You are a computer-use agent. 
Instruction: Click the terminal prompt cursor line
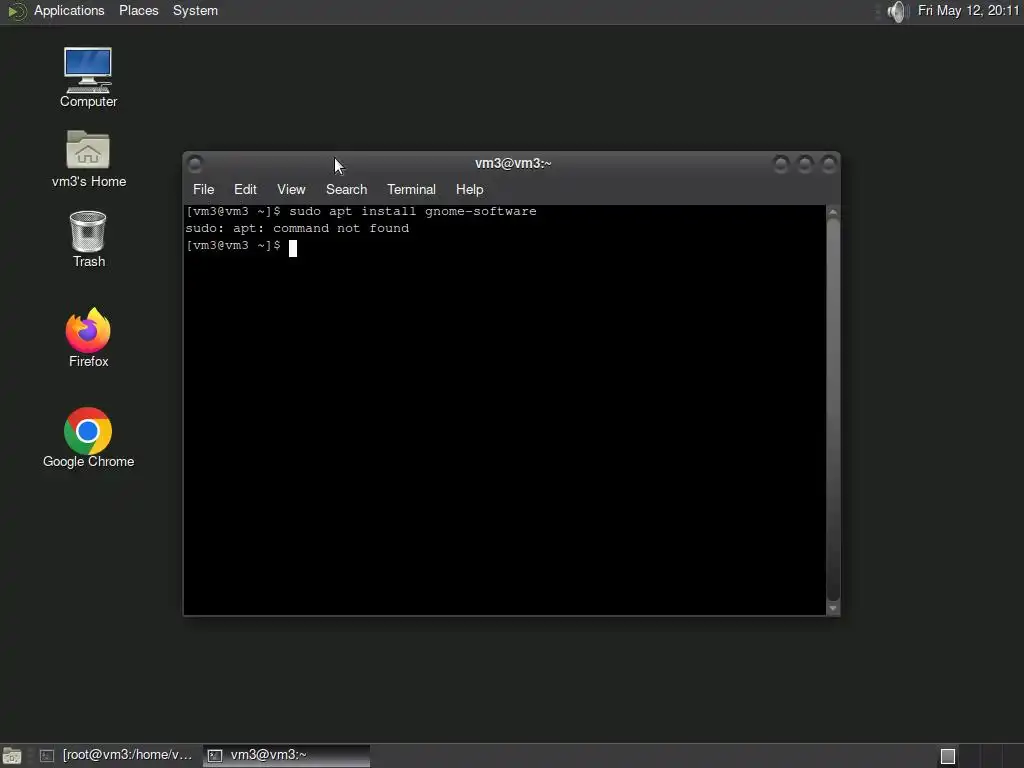point(242,246)
